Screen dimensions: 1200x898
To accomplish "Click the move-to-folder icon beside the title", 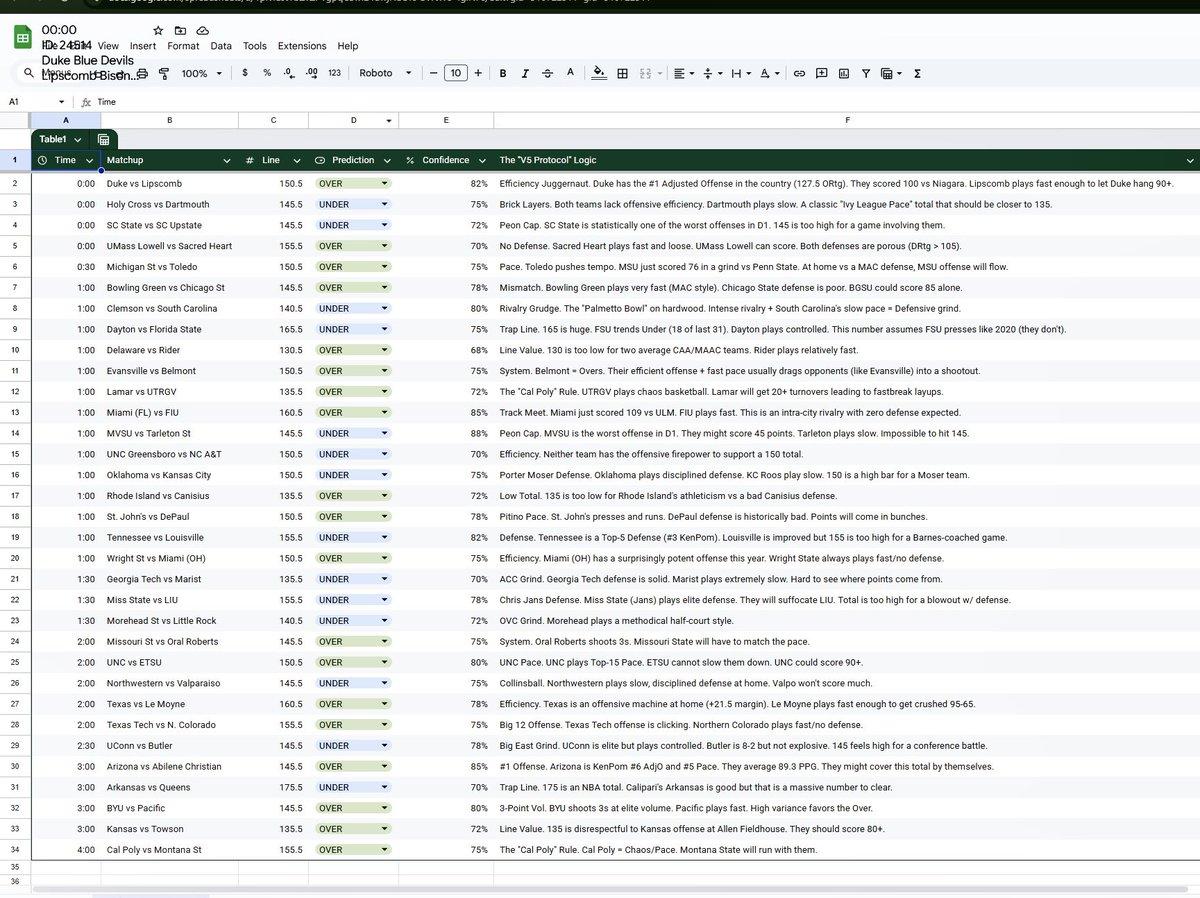I will [180, 31].
